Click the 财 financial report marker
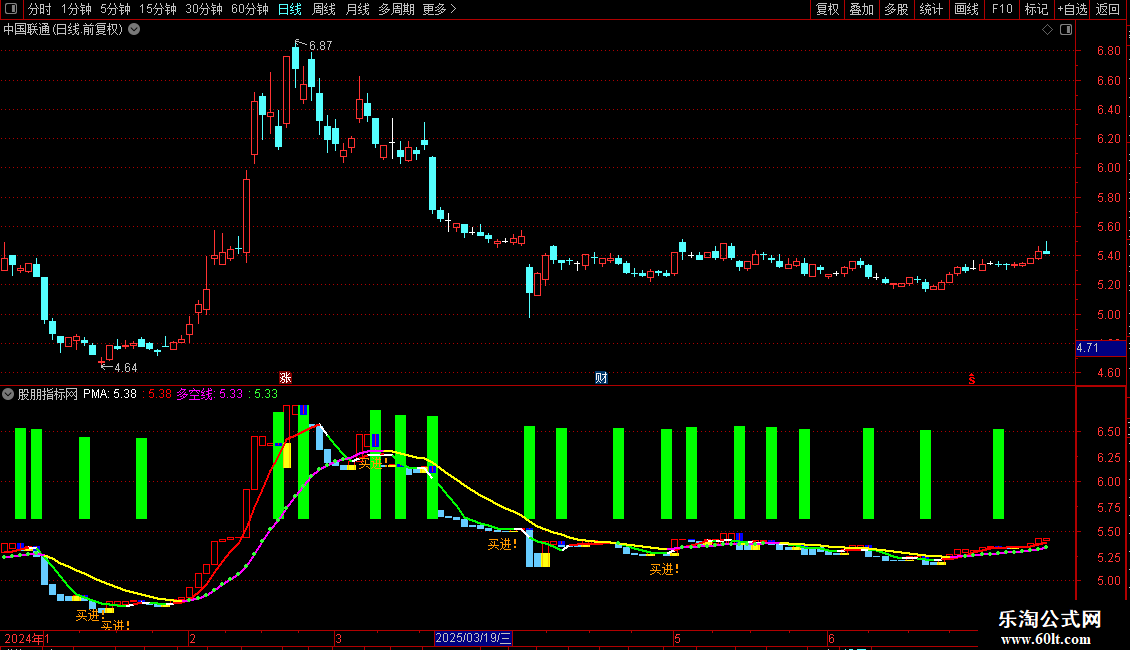1130x650 pixels. click(x=601, y=378)
